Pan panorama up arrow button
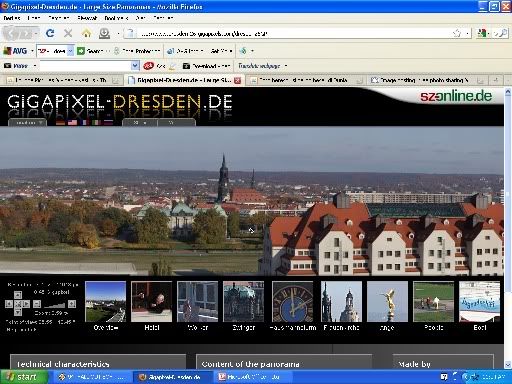The image size is (512, 384). (x=18, y=295)
